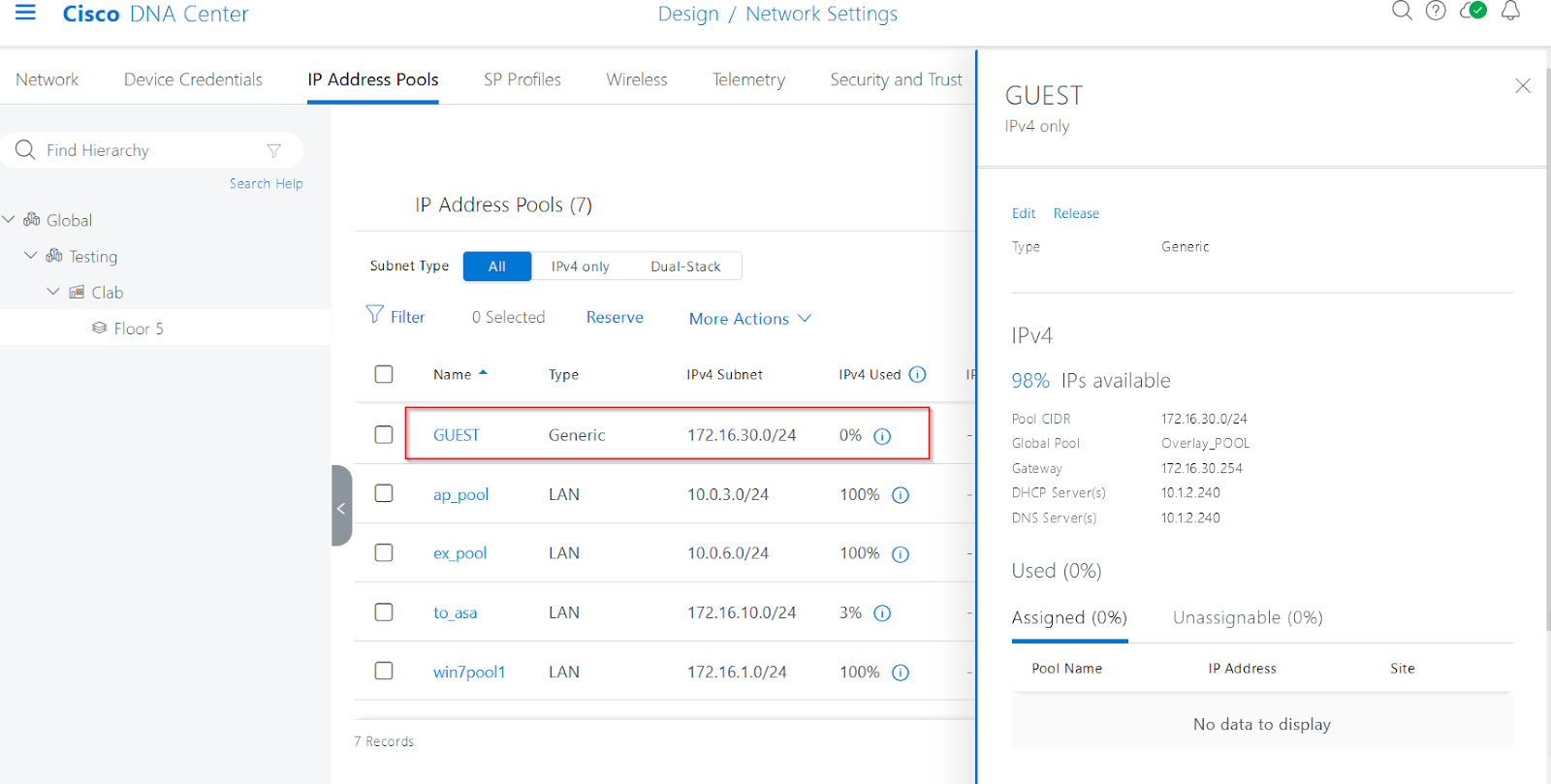This screenshot has height=784, width=1551.
Task: Collapse the Global hierarchy node
Action: (x=9, y=220)
